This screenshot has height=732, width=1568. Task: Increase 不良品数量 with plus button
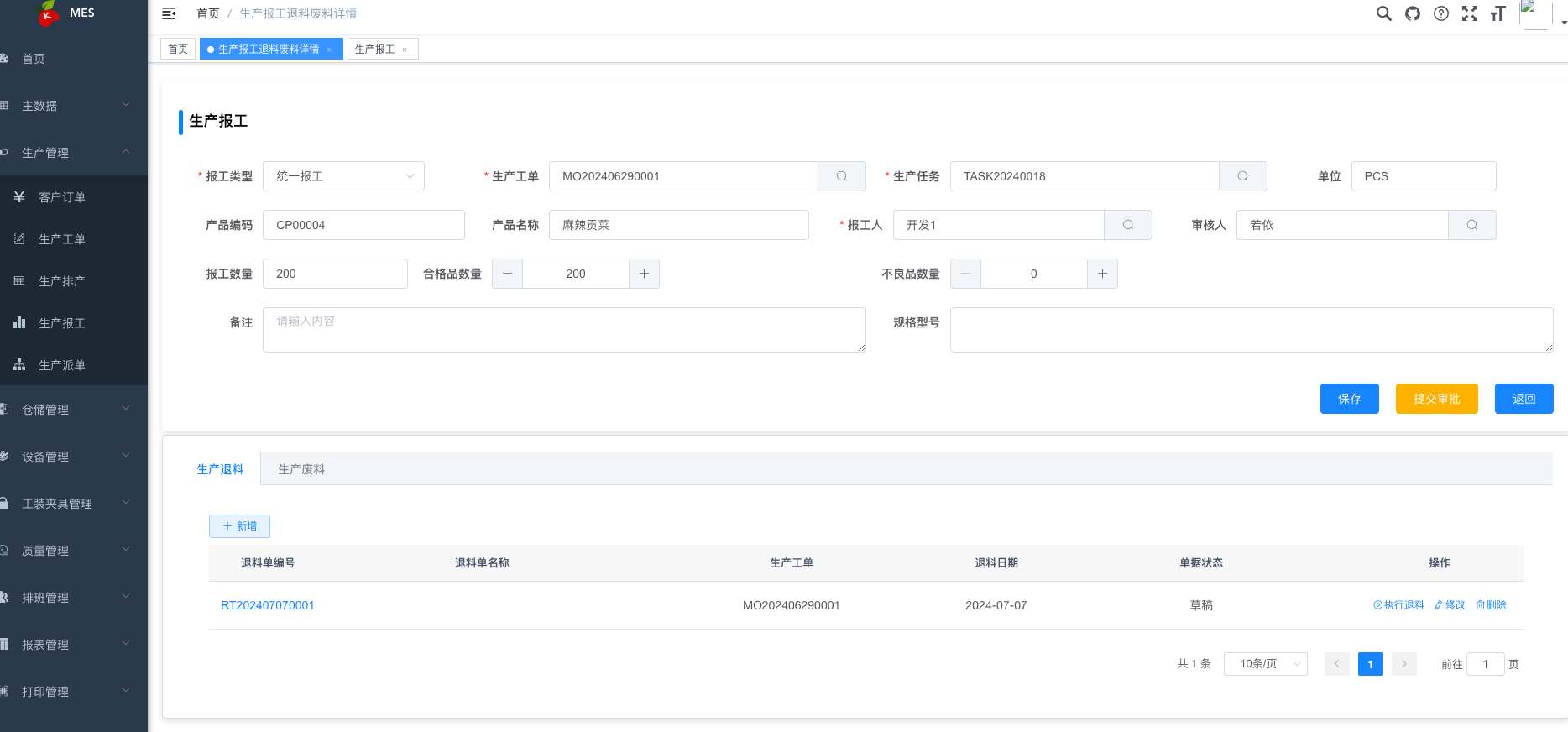coord(1102,274)
